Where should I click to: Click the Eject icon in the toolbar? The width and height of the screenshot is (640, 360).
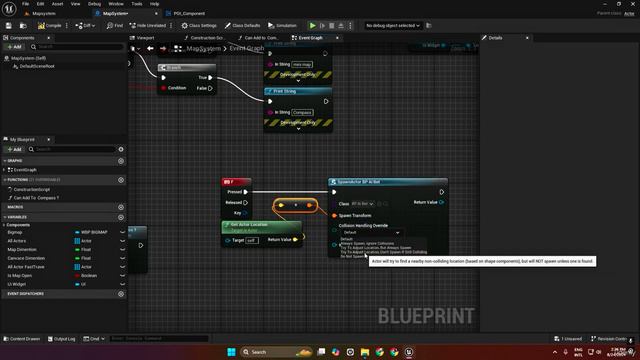tap(341, 25)
